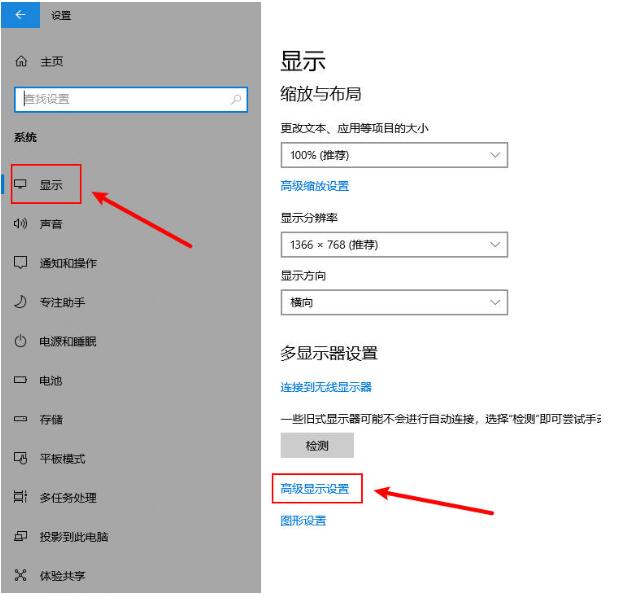Open 图形设置 link
This screenshot has height=596, width=619.
[x=303, y=520]
